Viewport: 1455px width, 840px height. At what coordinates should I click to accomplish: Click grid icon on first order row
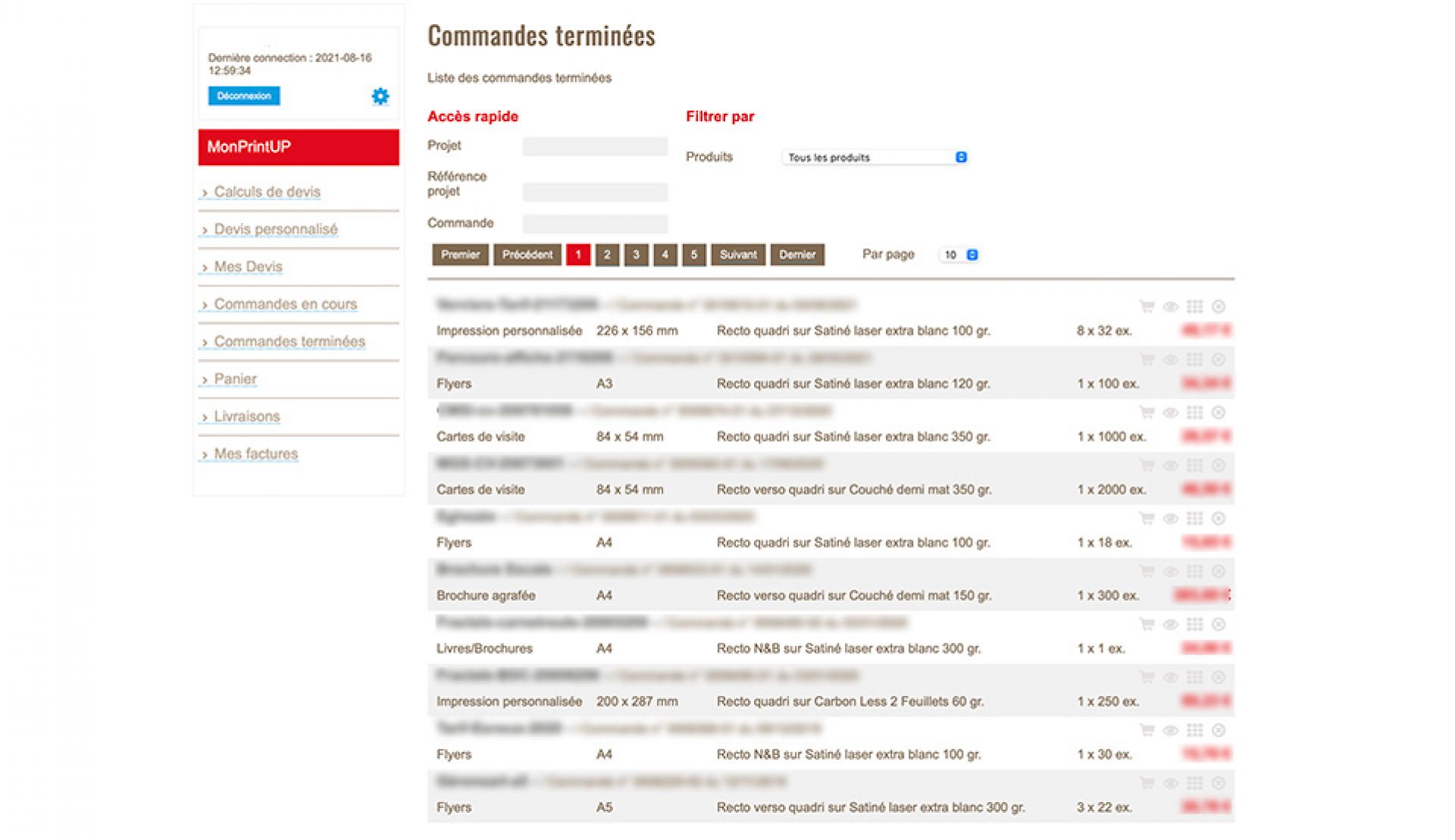[x=1194, y=307]
